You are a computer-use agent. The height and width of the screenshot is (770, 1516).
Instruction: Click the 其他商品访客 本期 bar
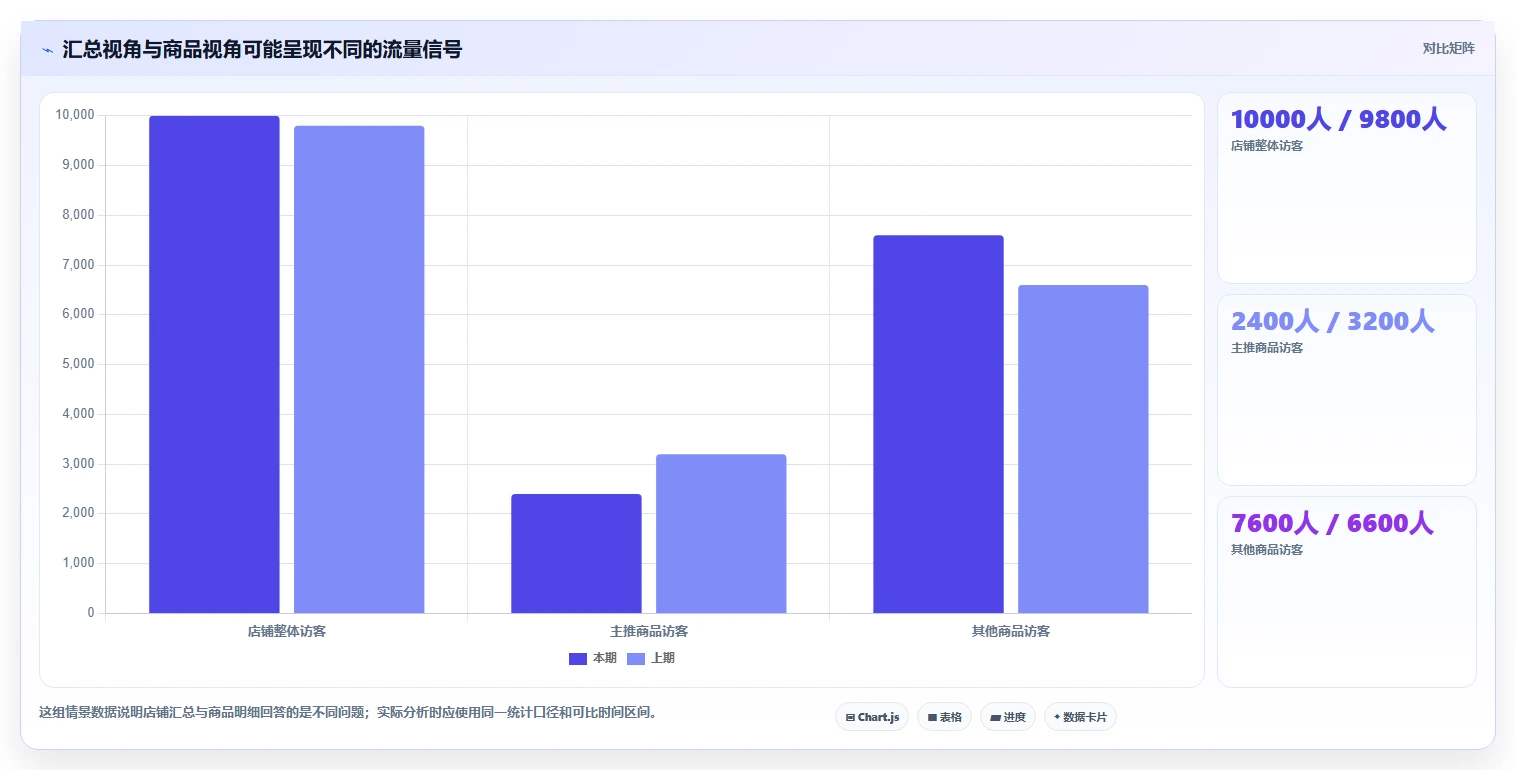(938, 424)
